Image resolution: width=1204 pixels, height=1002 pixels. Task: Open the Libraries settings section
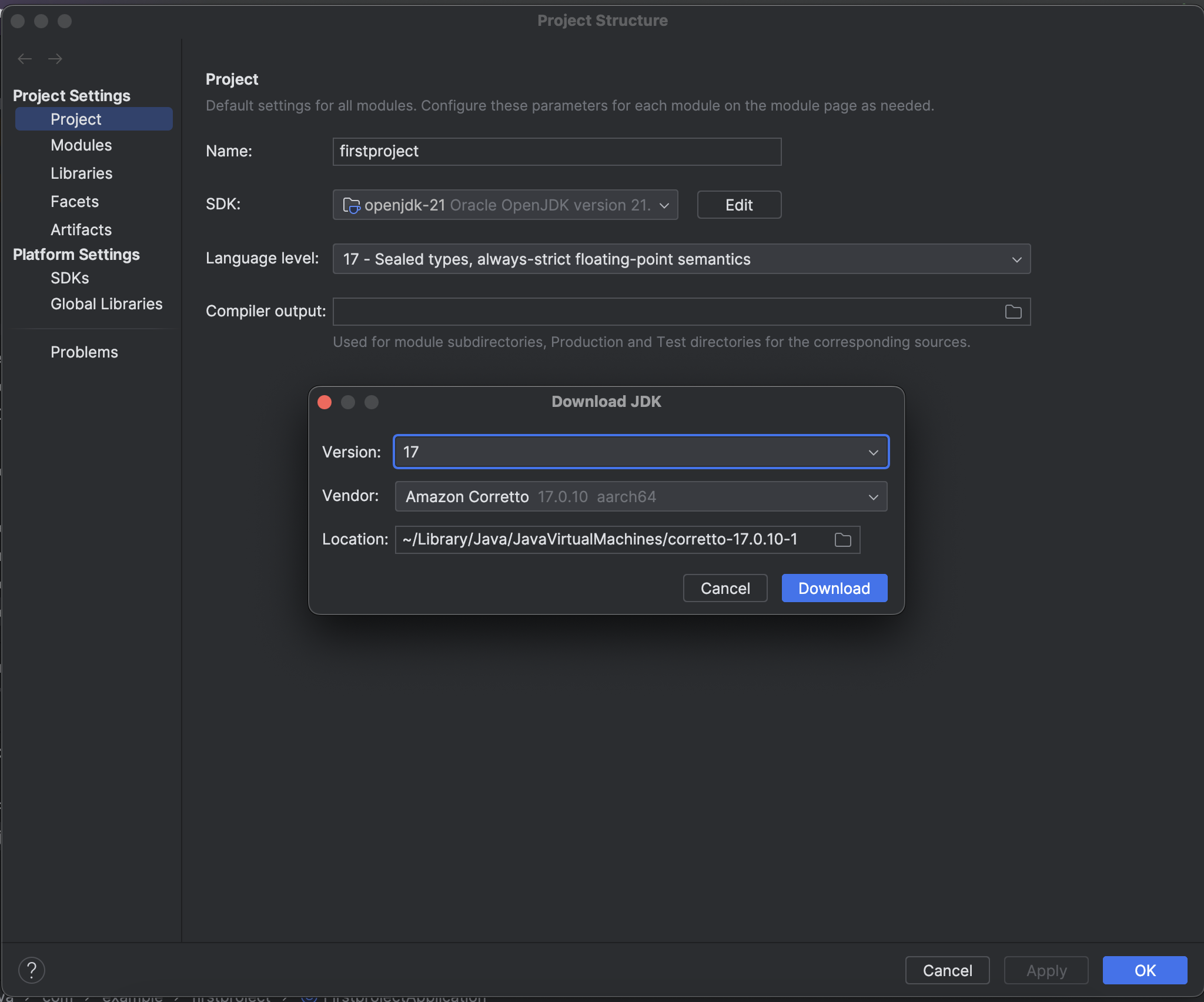pyautogui.click(x=81, y=173)
